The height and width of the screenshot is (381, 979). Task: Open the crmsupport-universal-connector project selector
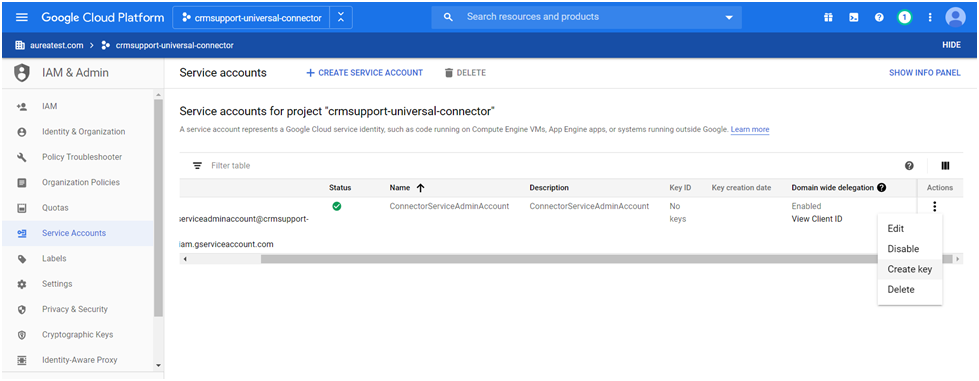tap(251, 17)
